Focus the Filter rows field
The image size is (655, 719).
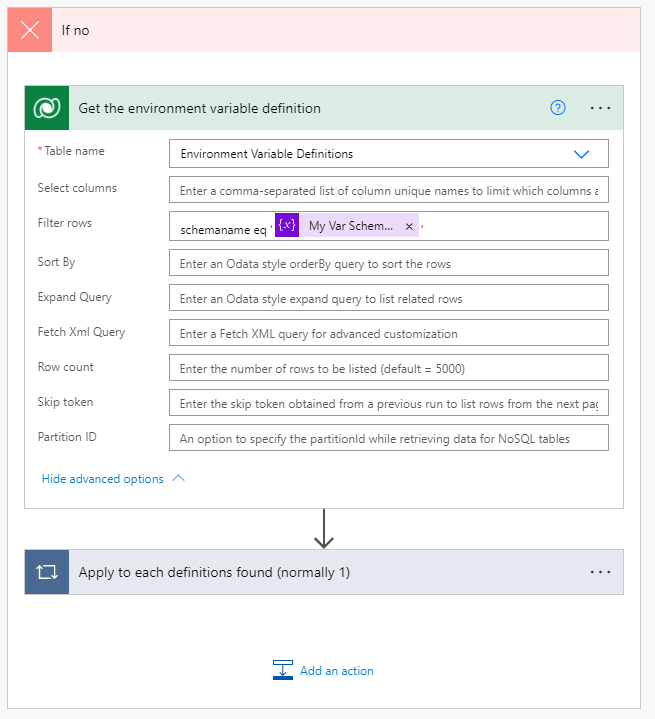tap(389, 226)
